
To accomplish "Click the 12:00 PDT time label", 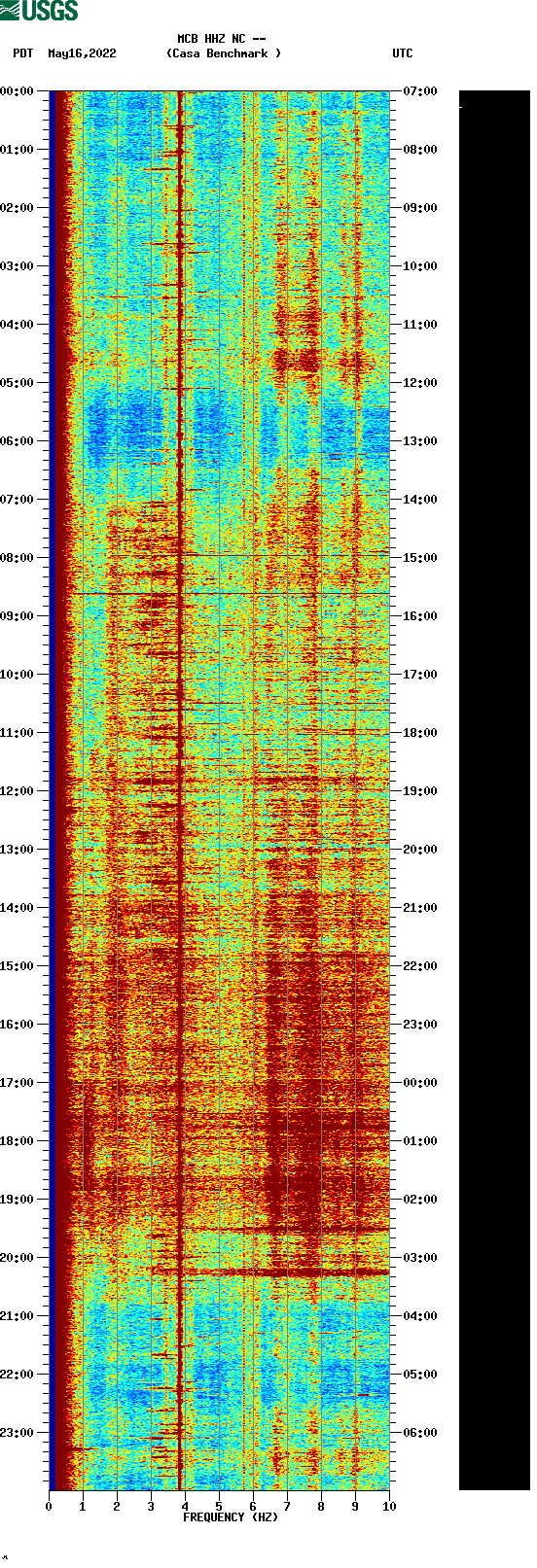I will [17, 791].
